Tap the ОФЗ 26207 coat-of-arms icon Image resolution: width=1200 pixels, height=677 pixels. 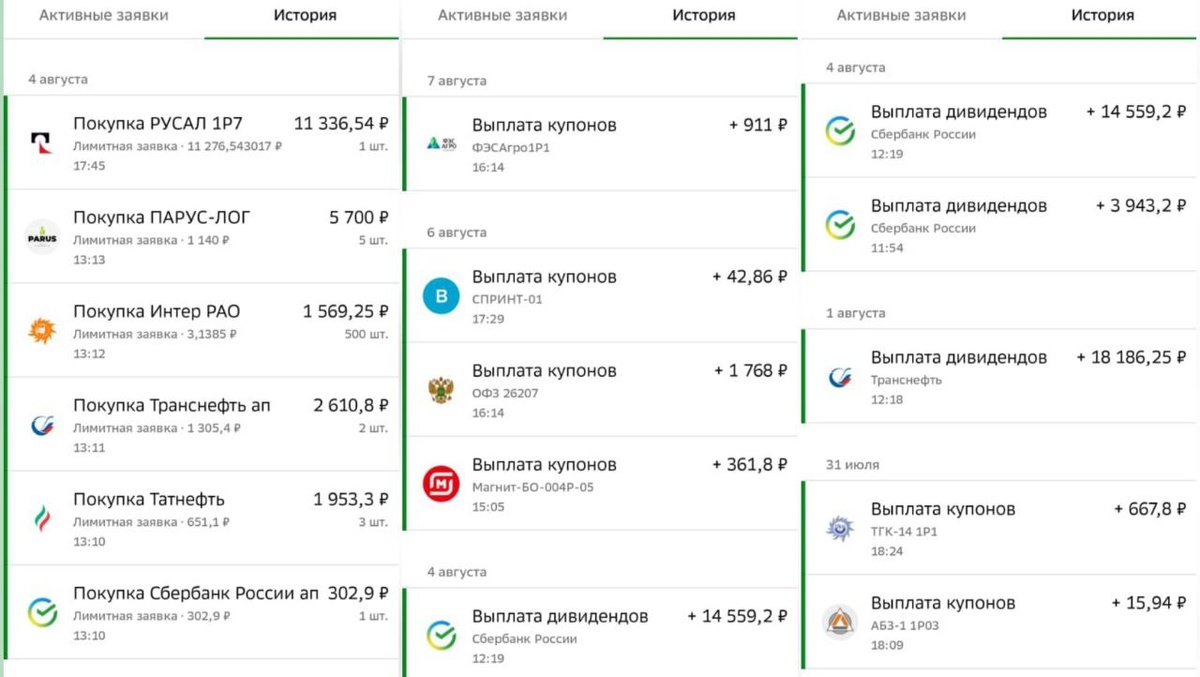tap(441, 390)
